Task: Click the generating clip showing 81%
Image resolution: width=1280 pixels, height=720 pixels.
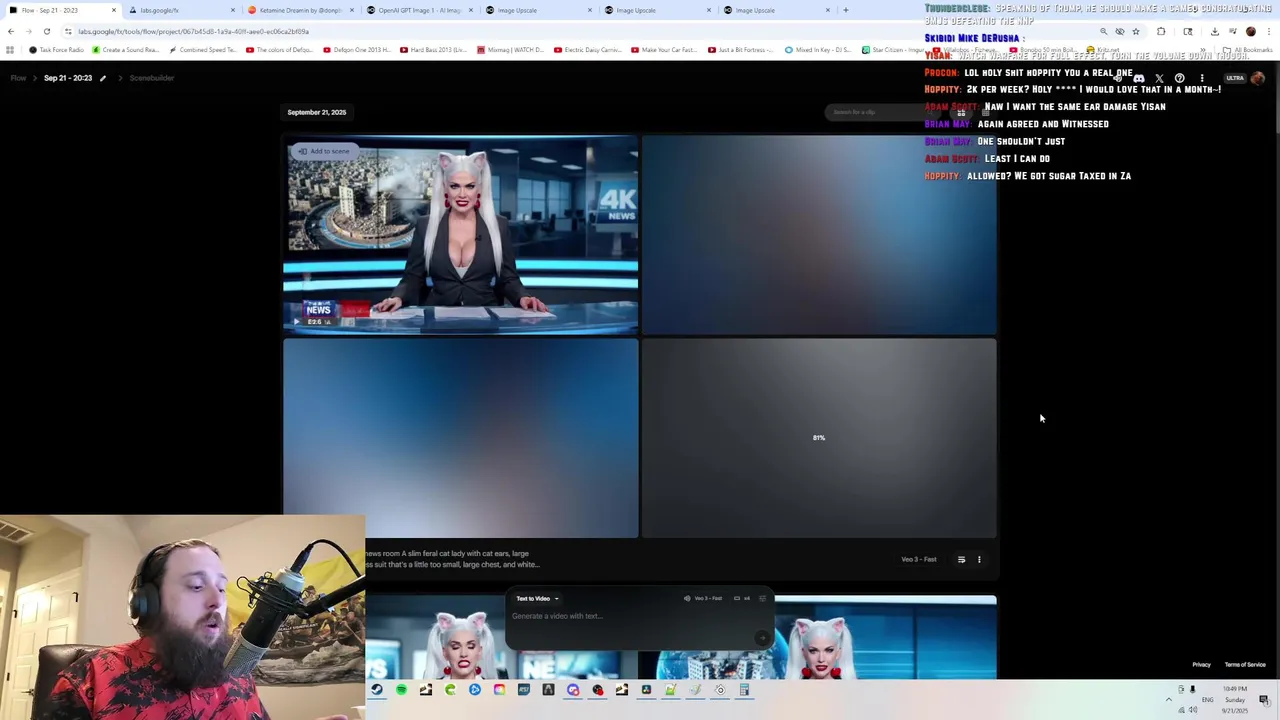Action: click(819, 438)
